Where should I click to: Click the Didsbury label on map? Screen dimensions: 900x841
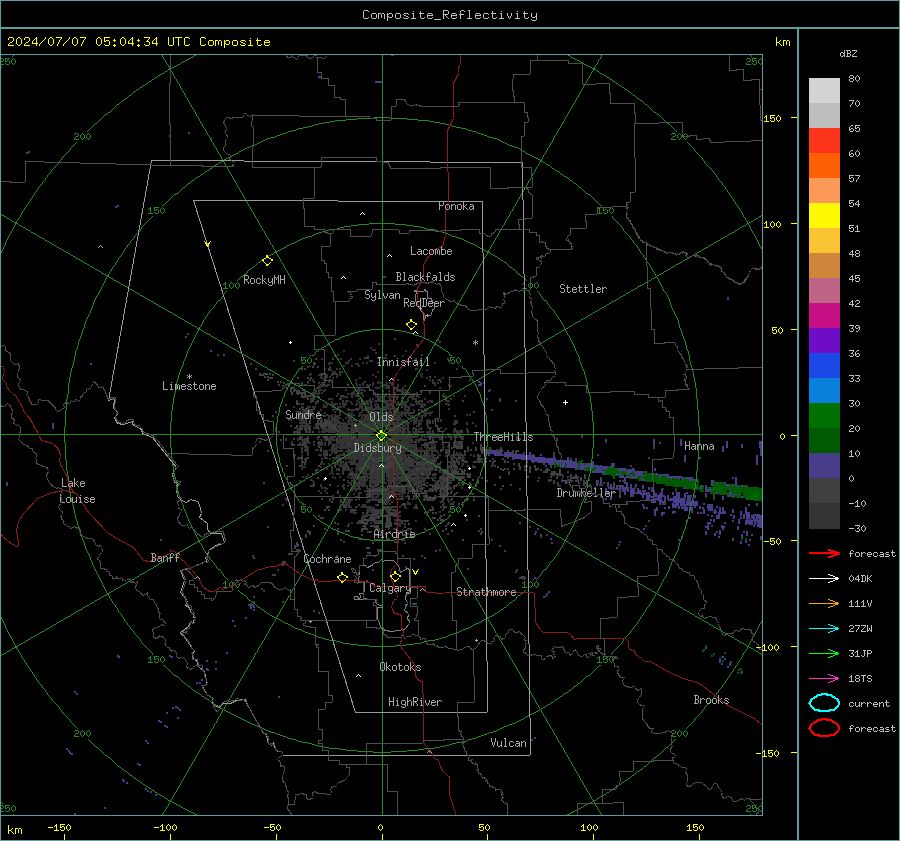tap(377, 448)
